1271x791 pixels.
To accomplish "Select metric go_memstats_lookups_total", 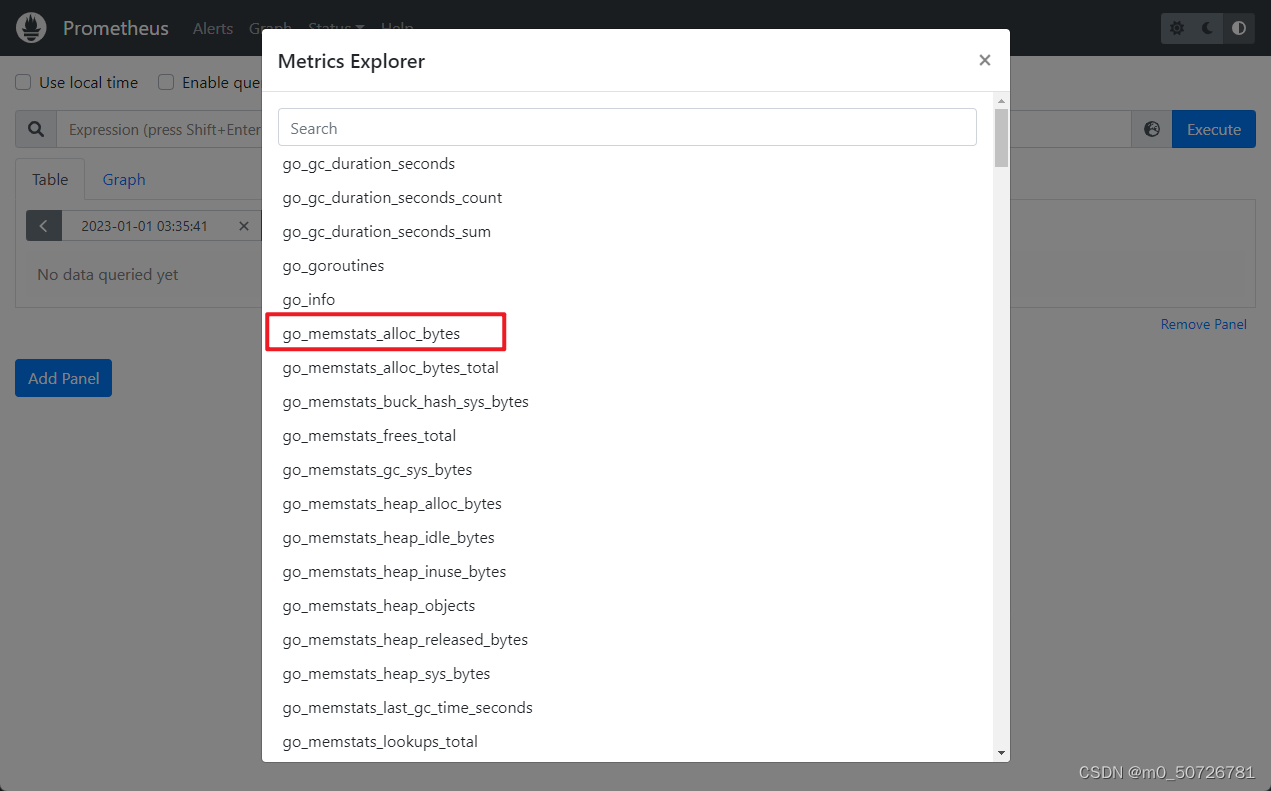I will [x=380, y=741].
